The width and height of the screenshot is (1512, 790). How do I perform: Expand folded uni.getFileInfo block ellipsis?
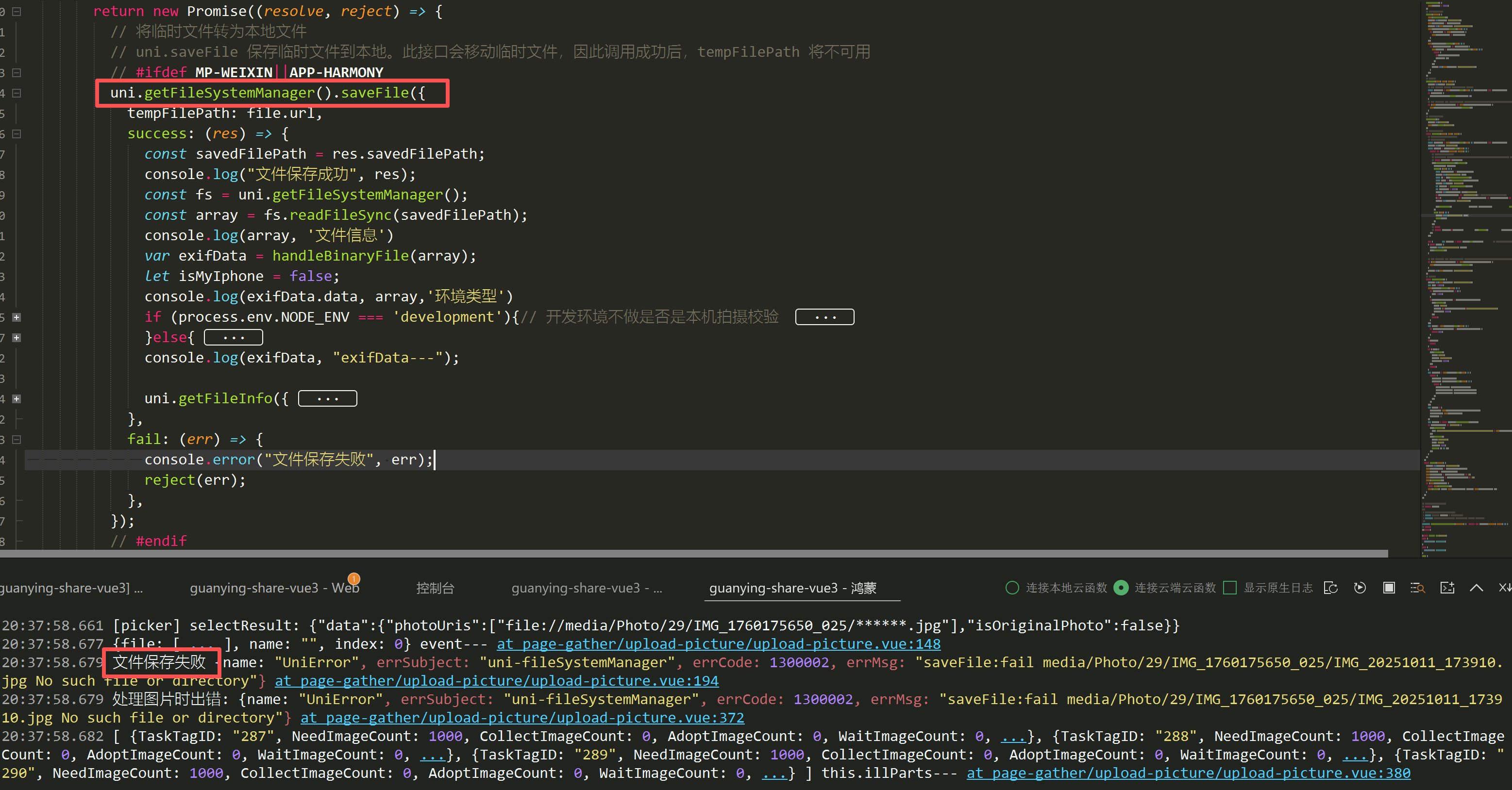click(328, 399)
